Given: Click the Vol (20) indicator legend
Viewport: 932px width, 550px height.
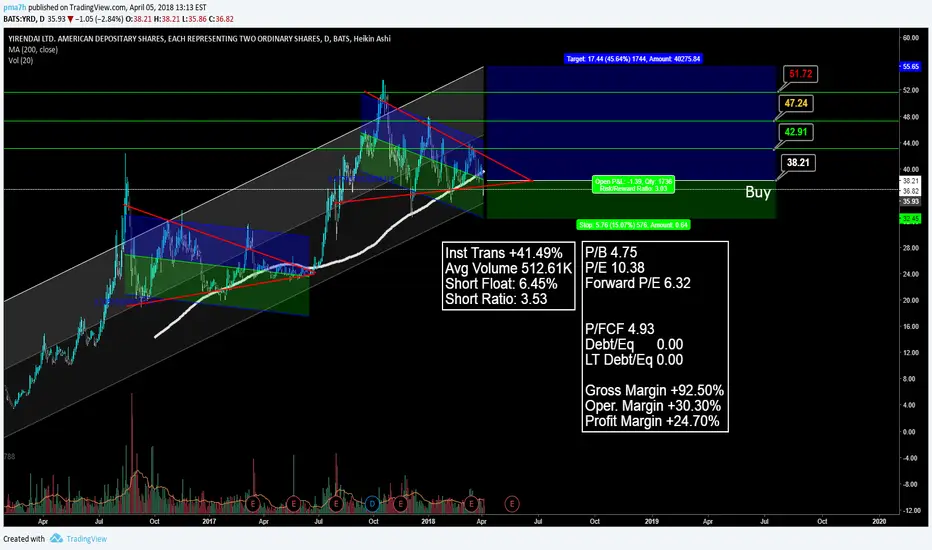Looking at the screenshot, I should pos(21,60).
